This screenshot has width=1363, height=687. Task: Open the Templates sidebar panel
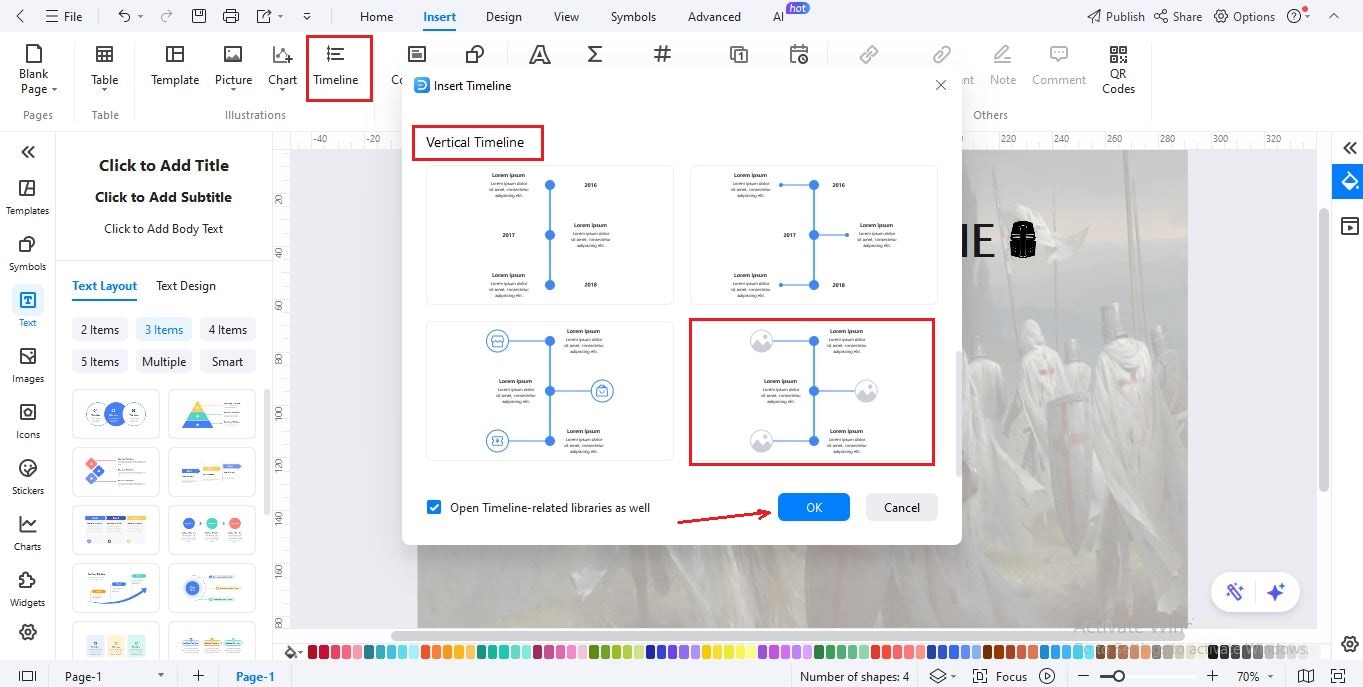pos(28,197)
